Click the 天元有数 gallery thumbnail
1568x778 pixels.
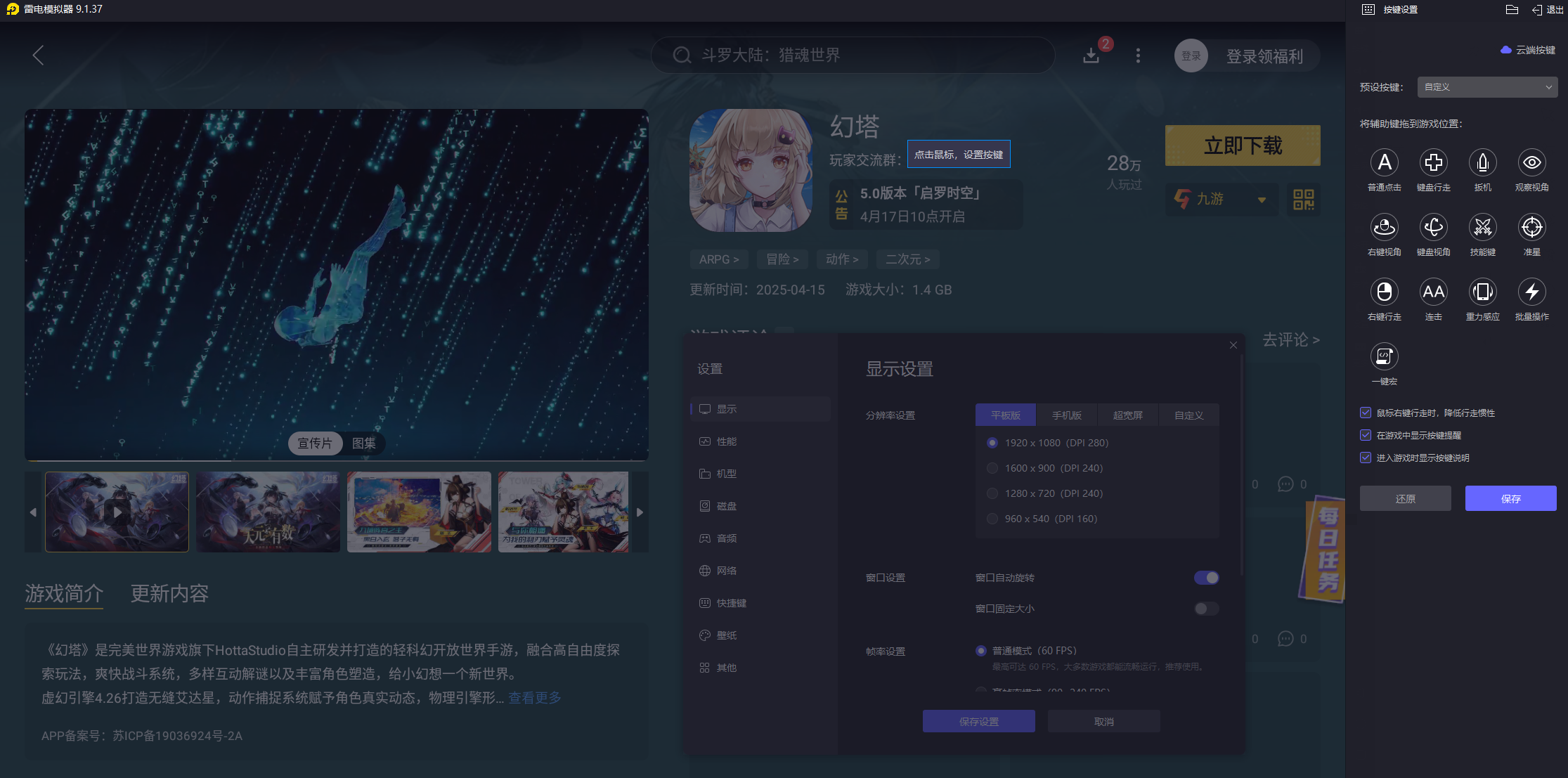(x=268, y=512)
